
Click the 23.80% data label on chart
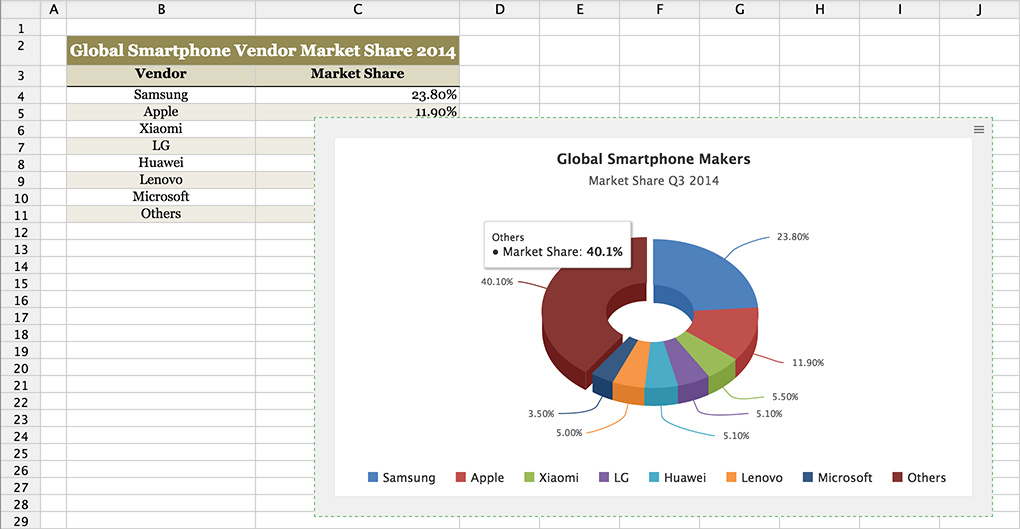(x=792, y=237)
